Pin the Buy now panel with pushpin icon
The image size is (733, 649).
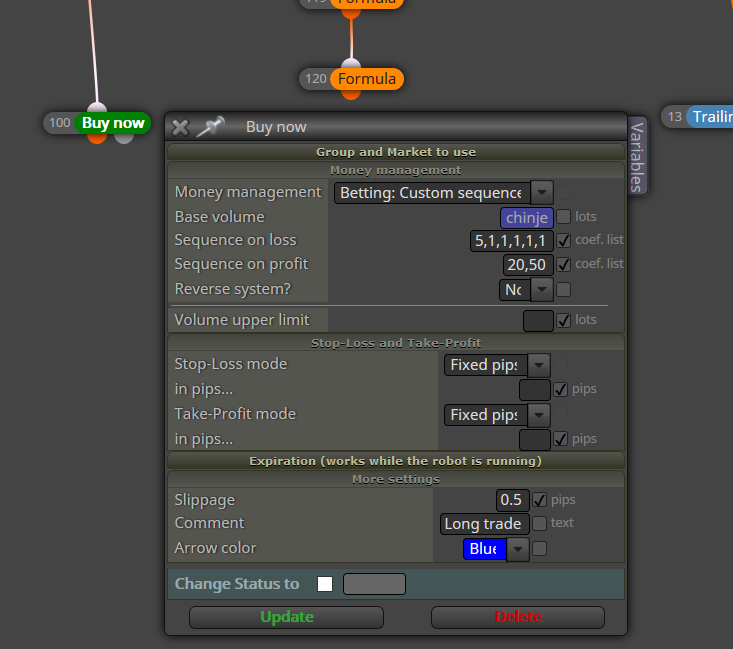click(210, 126)
